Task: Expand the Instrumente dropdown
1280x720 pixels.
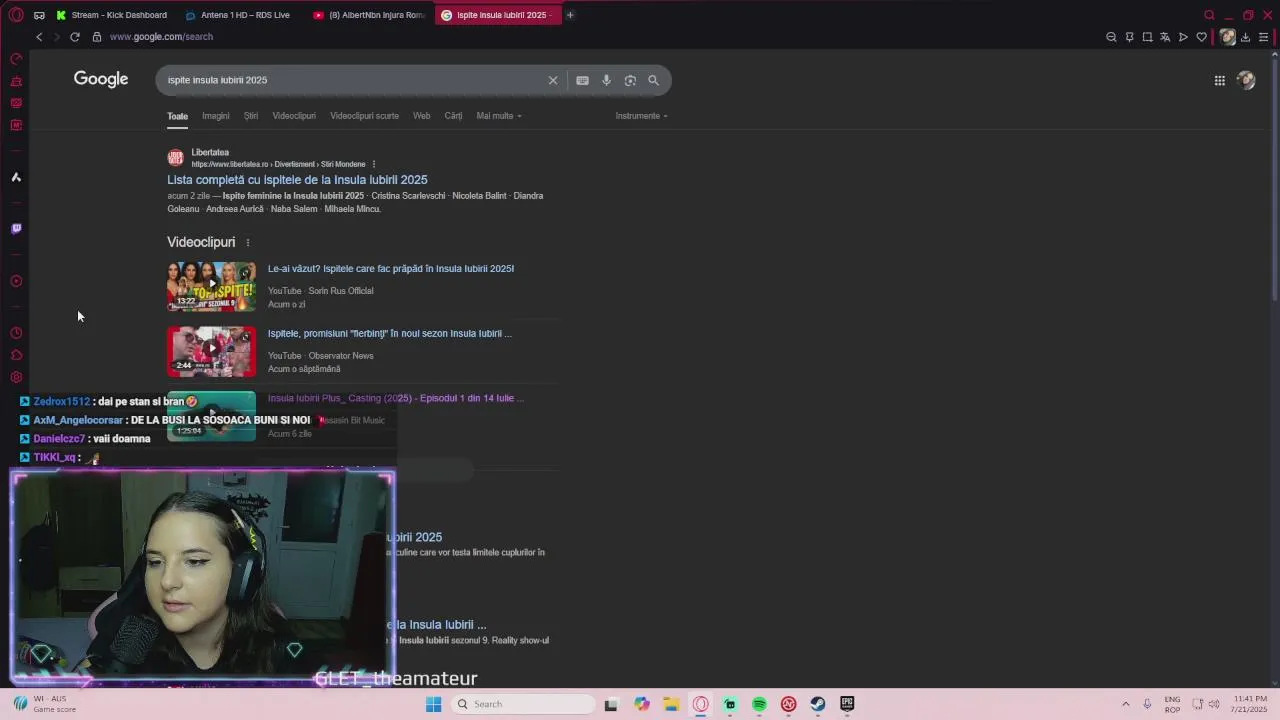Action: [641, 116]
